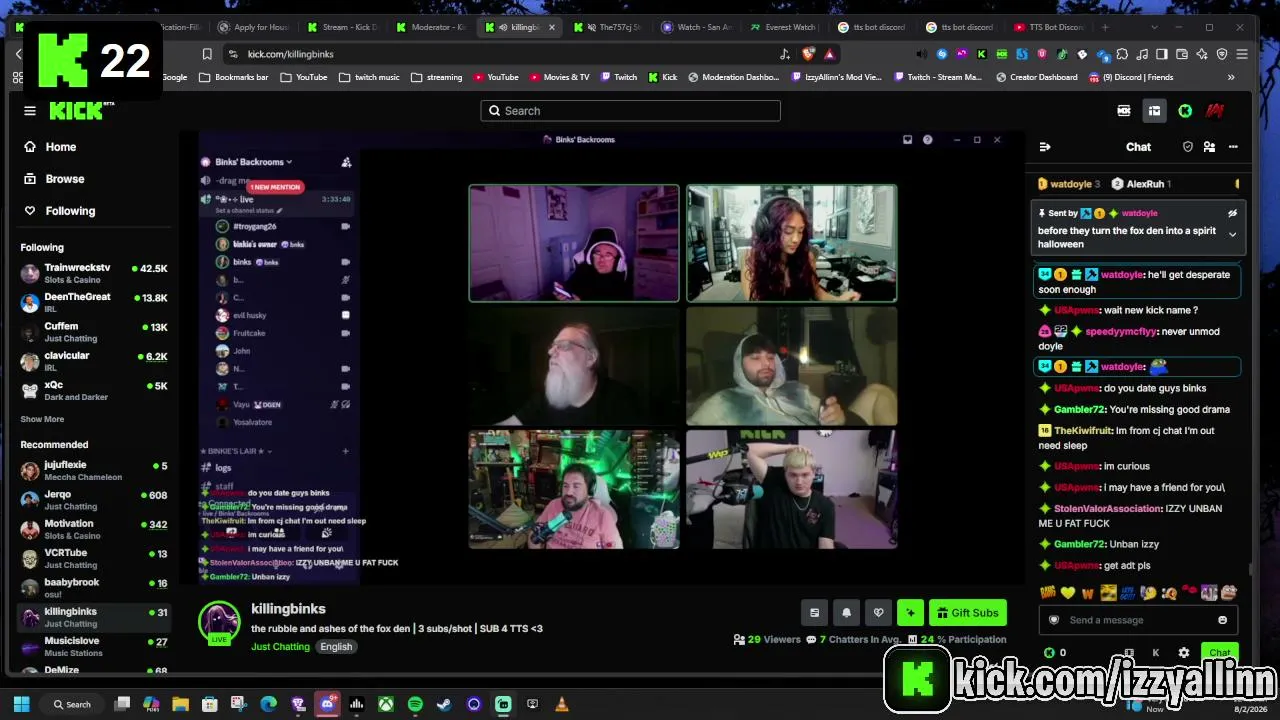Open Trainwreckstv followed channel

tap(93, 273)
